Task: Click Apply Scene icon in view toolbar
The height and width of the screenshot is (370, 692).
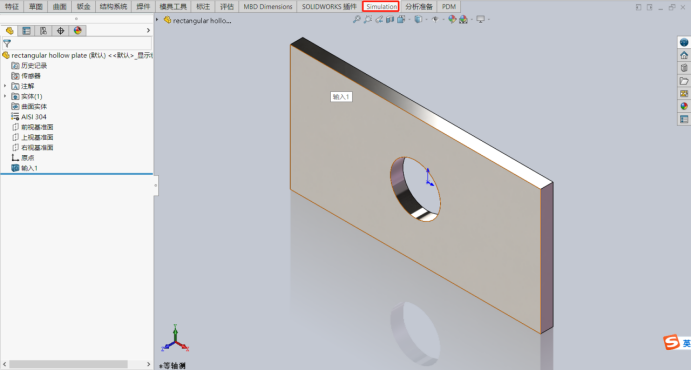Action: click(463, 19)
